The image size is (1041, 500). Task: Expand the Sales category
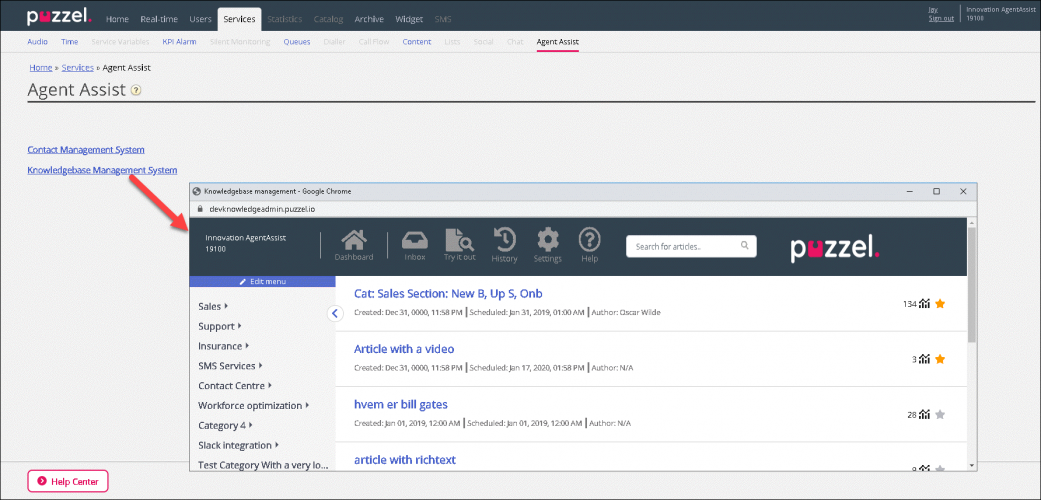click(x=213, y=306)
